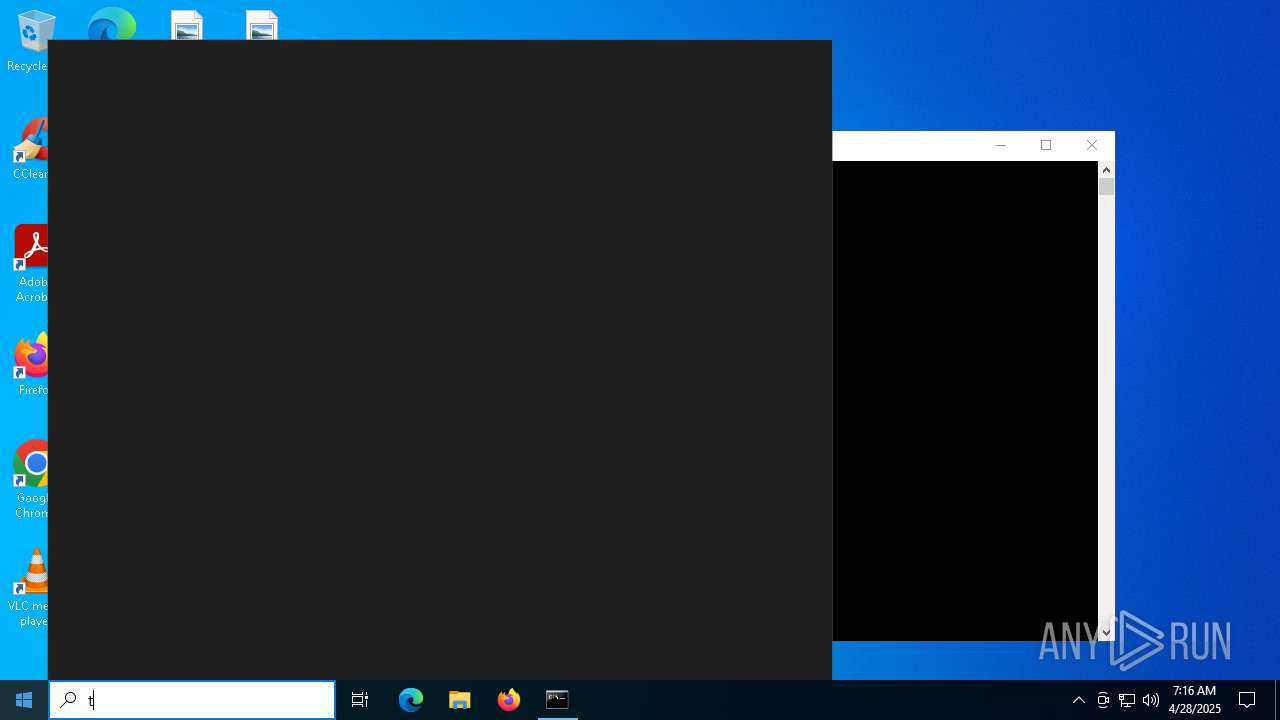Select the first image file desktop icon
This screenshot has height=720, width=1280.
(x=187, y=24)
